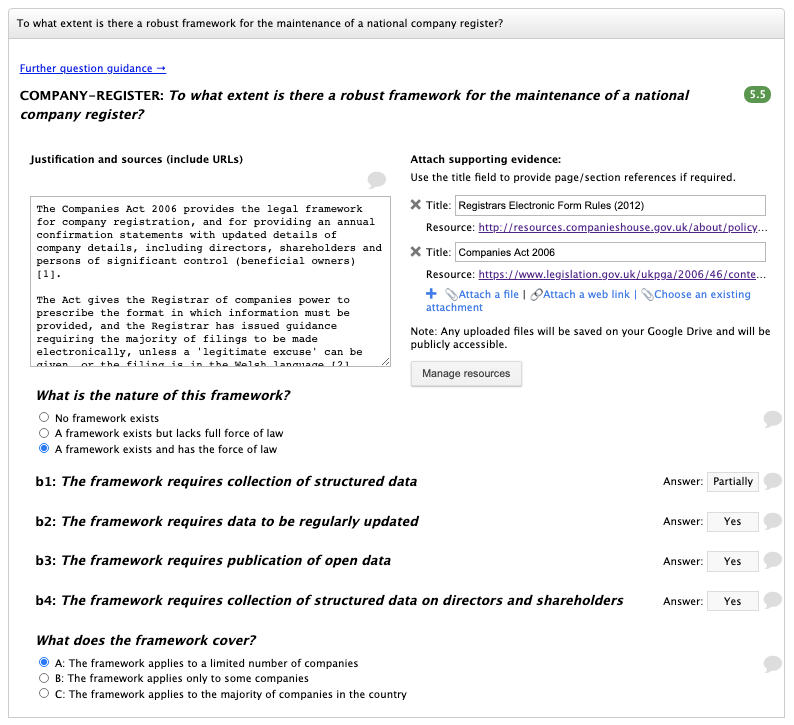Click the 'What is the nature of this framework?' heading
The width and height of the screenshot is (794, 725).
[163, 395]
